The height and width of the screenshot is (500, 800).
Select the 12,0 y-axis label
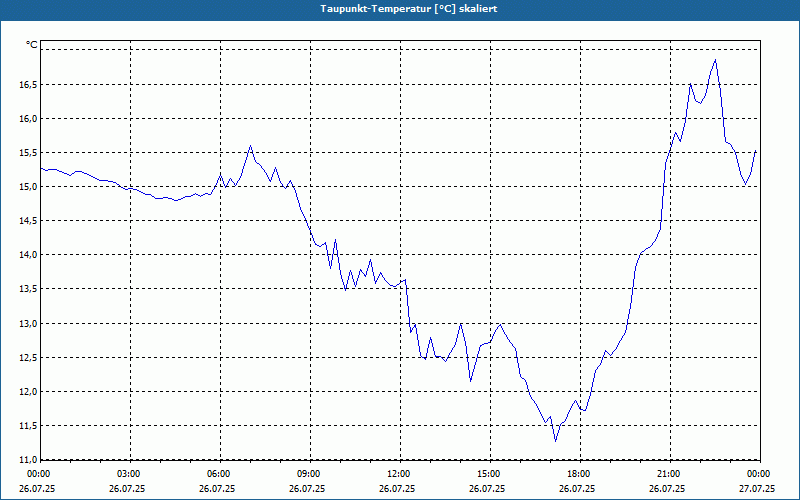[29, 392]
